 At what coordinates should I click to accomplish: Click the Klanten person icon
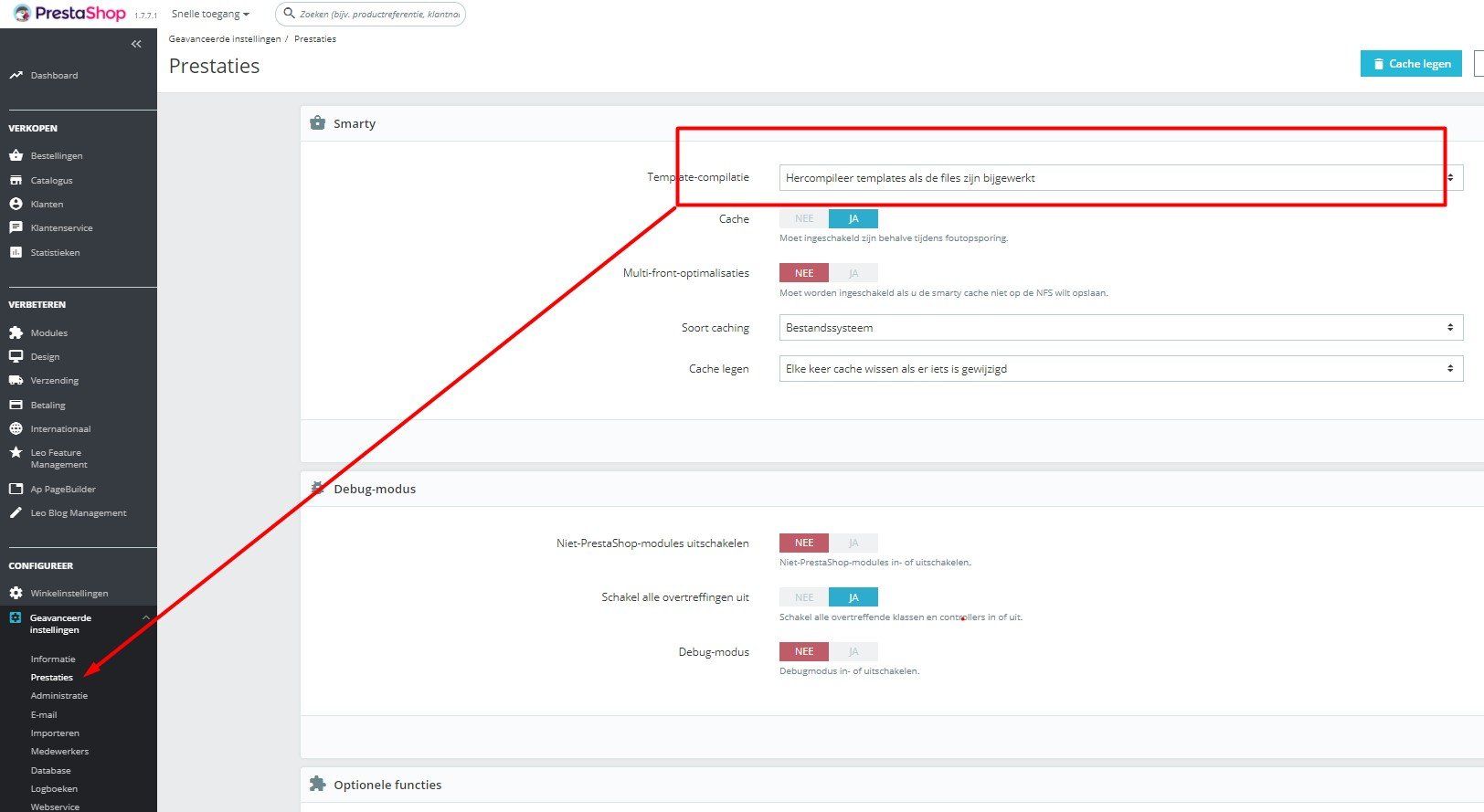pyautogui.click(x=16, y=204)
